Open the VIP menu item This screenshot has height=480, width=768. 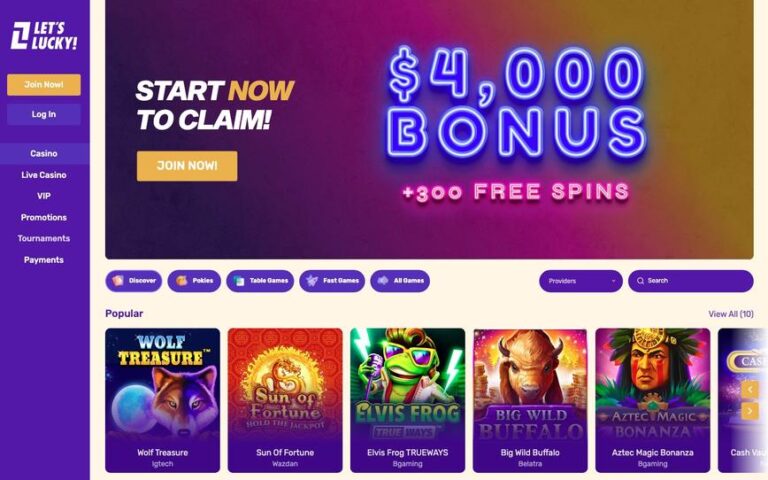click(x=44, y=196)
